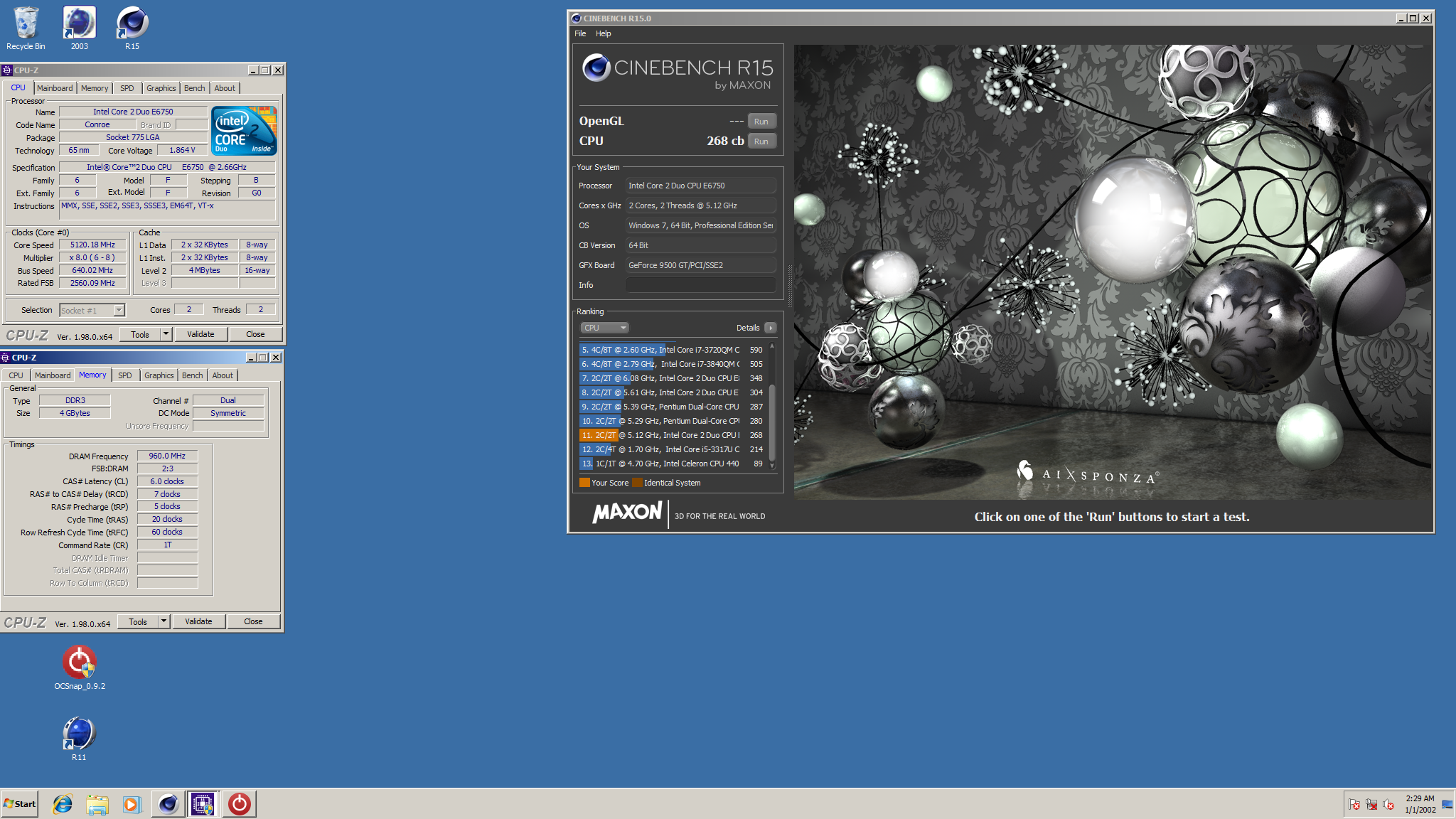Select ranking row 6 Core i7-3840QM
The height and width of the screenshot is (819, 1456).
(x=672, y=364)
